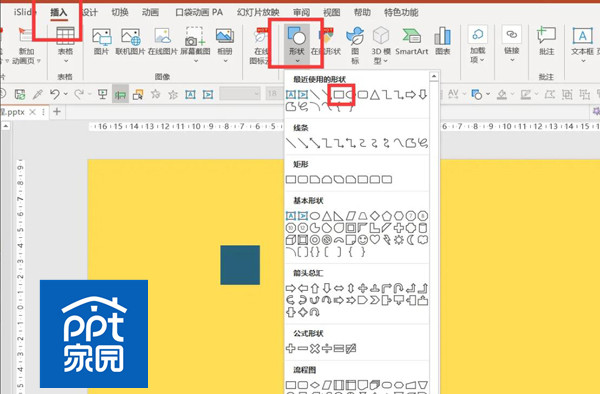
Task: Click the 图片 picture insert icon
Action: pyautogui.click(x=101, y=41)
